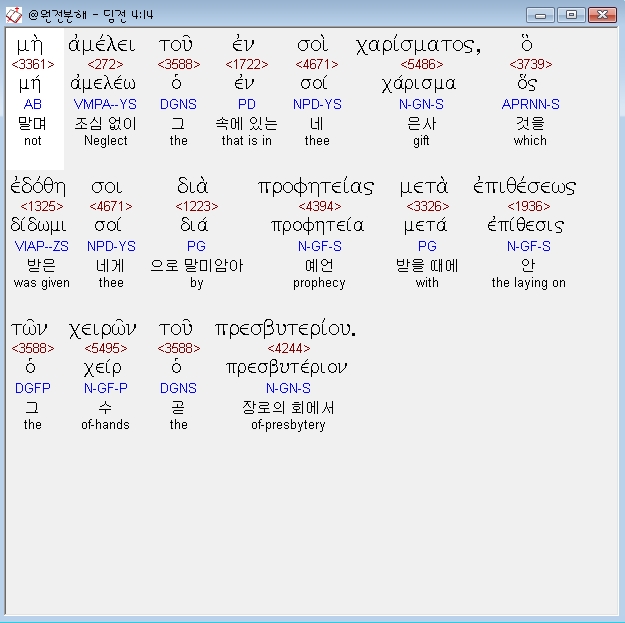
Task: Open Strong's number <5486>
Action: 422,64
